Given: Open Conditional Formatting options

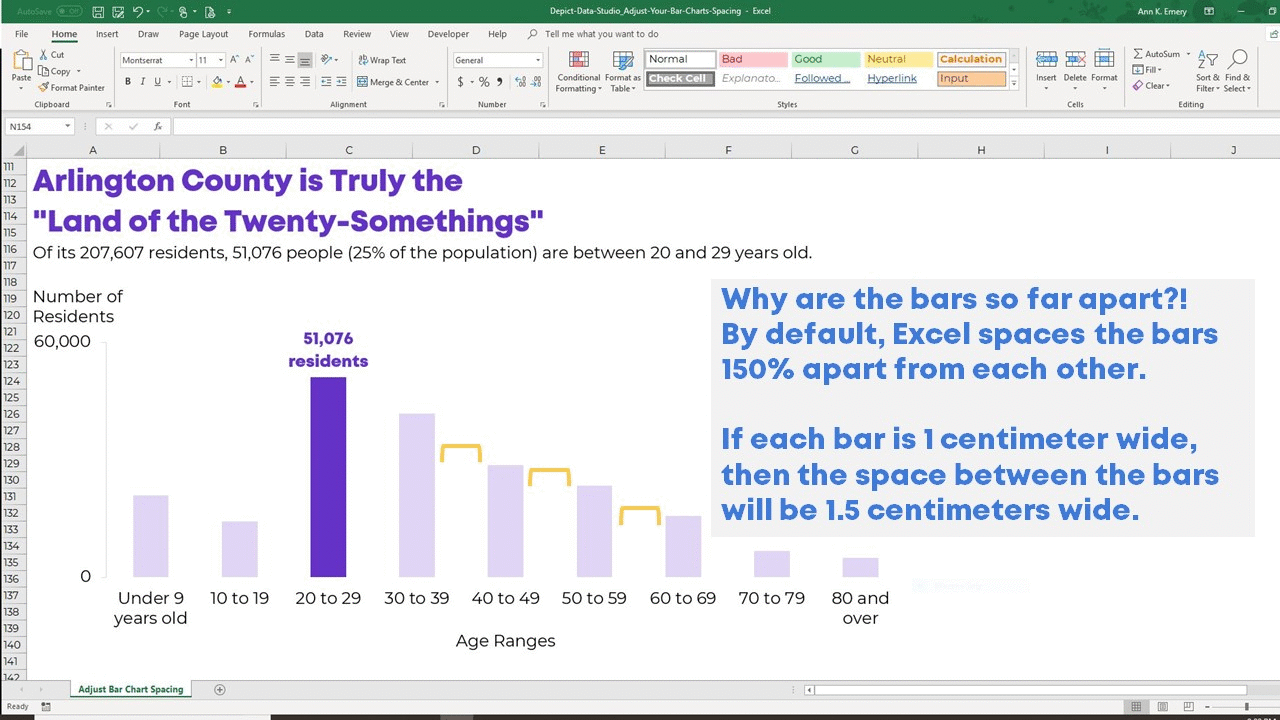Looking at the screenshot, I should (x=578, y=70).
